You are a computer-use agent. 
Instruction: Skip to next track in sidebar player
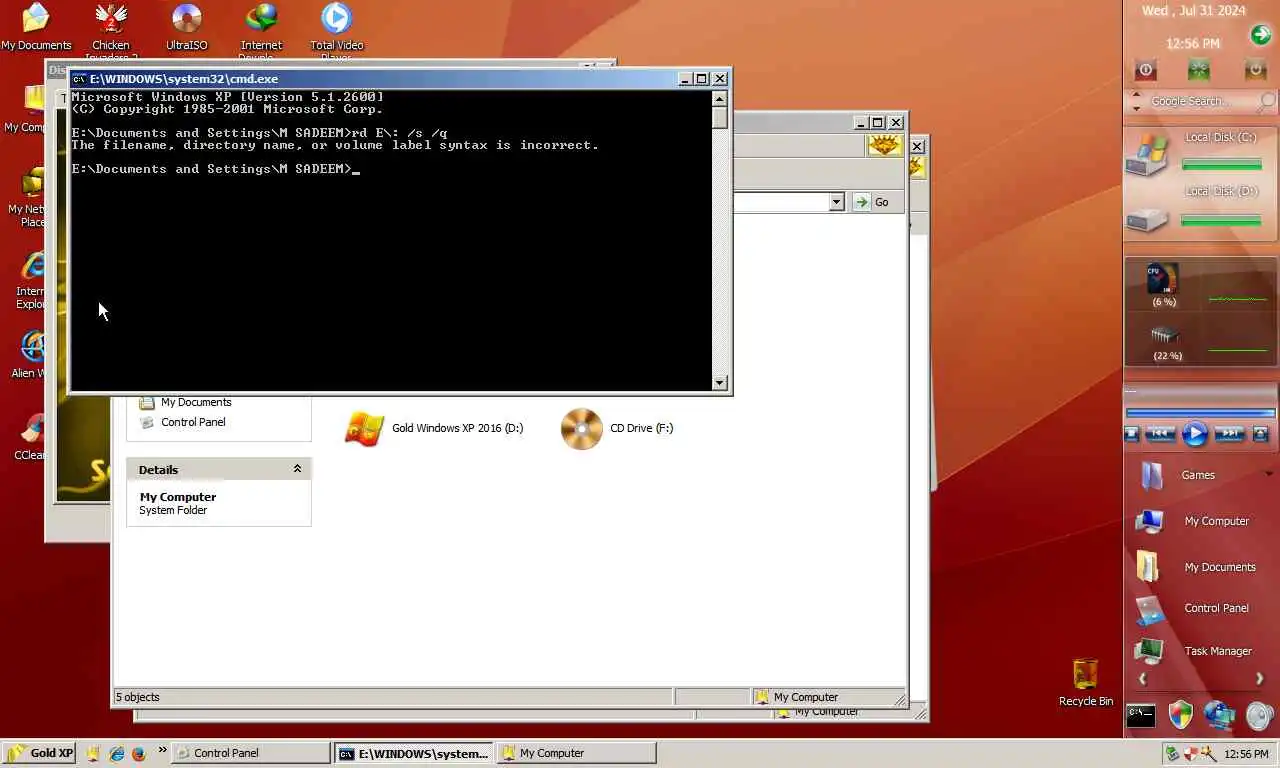tap(1229, 433)
